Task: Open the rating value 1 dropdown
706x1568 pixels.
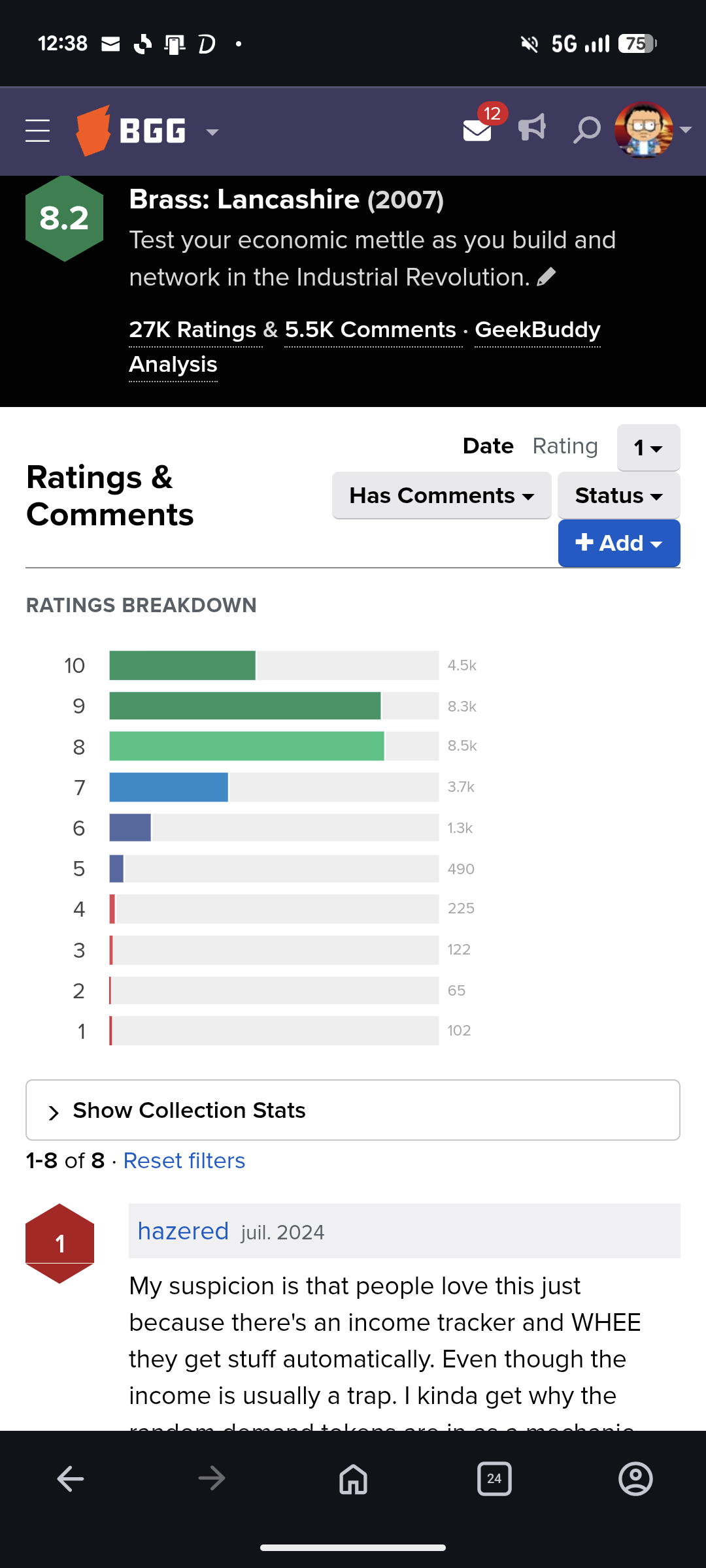Action: pyautogui.click(x=648, y=448)
